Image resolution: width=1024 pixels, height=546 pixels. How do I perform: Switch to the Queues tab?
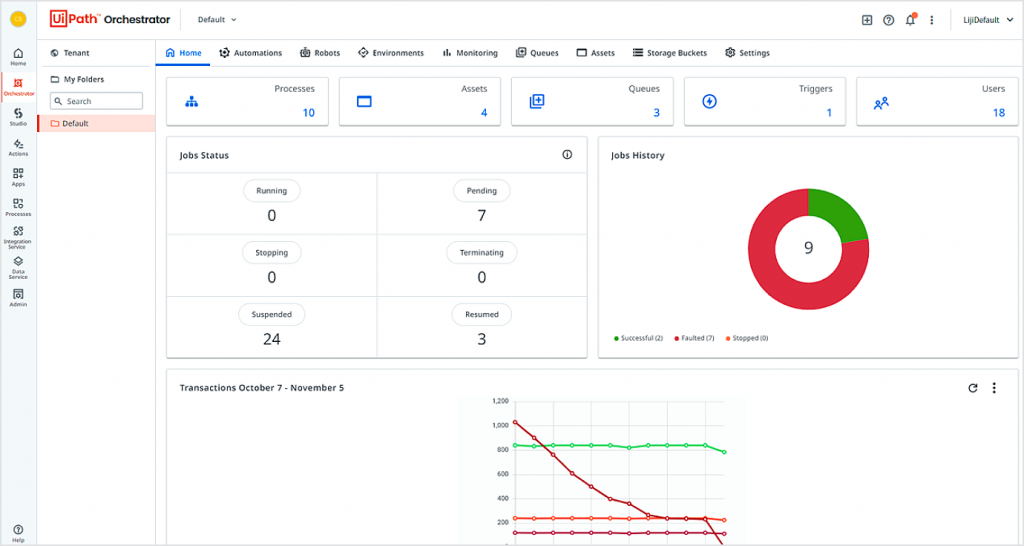[537, 53]
